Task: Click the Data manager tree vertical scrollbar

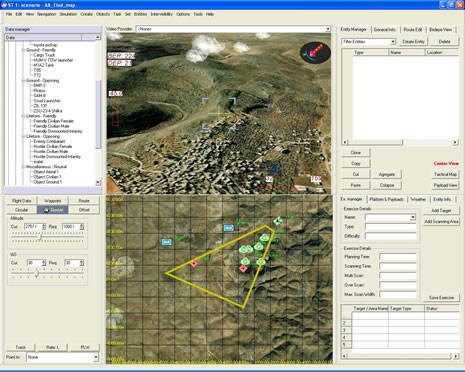Action: click(x=98, y=110)
